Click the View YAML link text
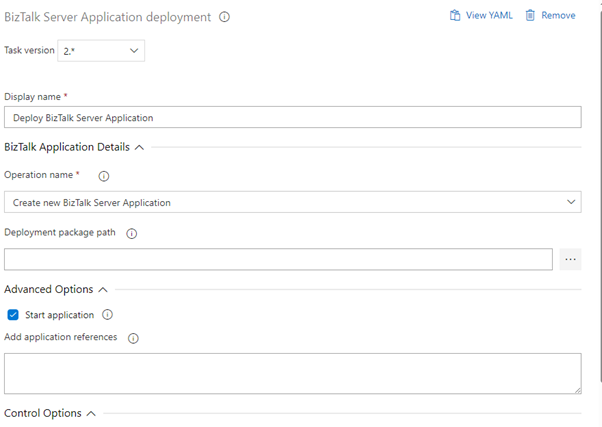The width and height of the screenshot is (602, 427). [489, 16]
